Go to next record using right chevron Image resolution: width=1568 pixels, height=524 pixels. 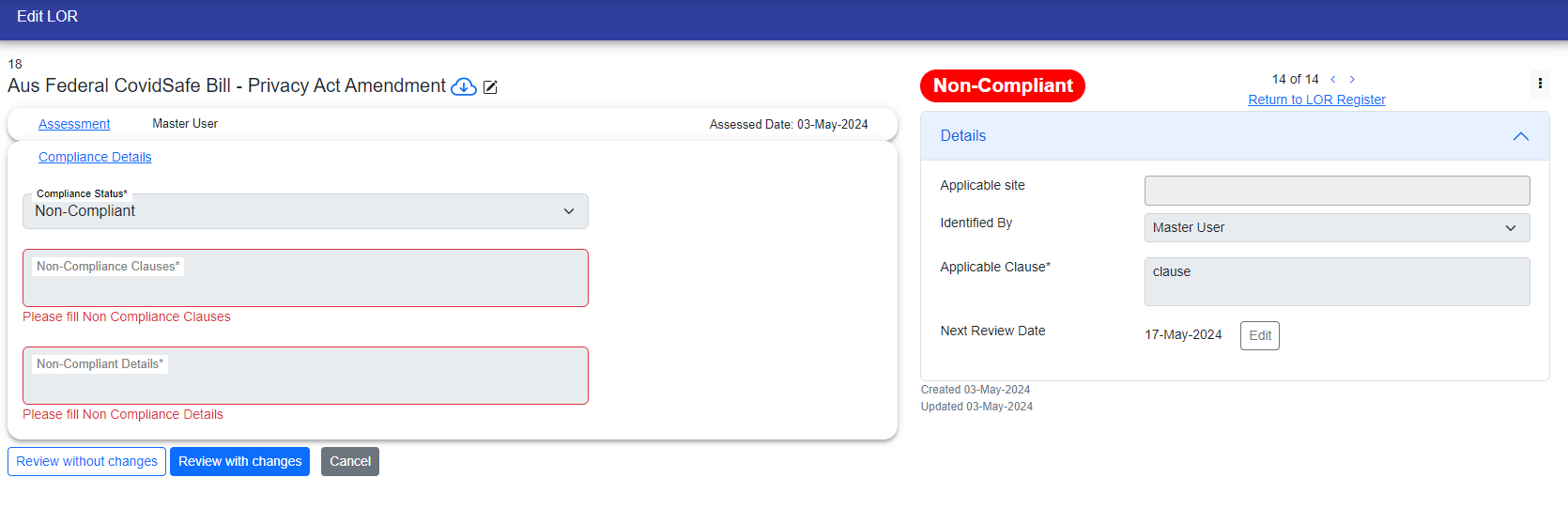[1352, 80]
